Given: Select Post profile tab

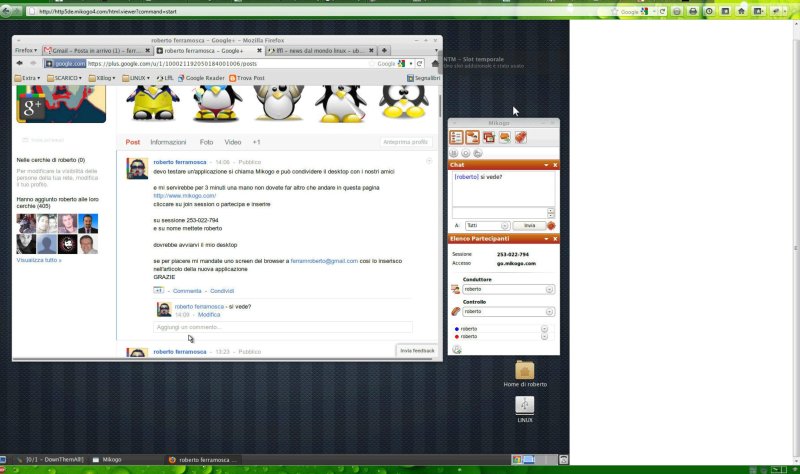Looking at the screenshot, I should tap(133, 142).
